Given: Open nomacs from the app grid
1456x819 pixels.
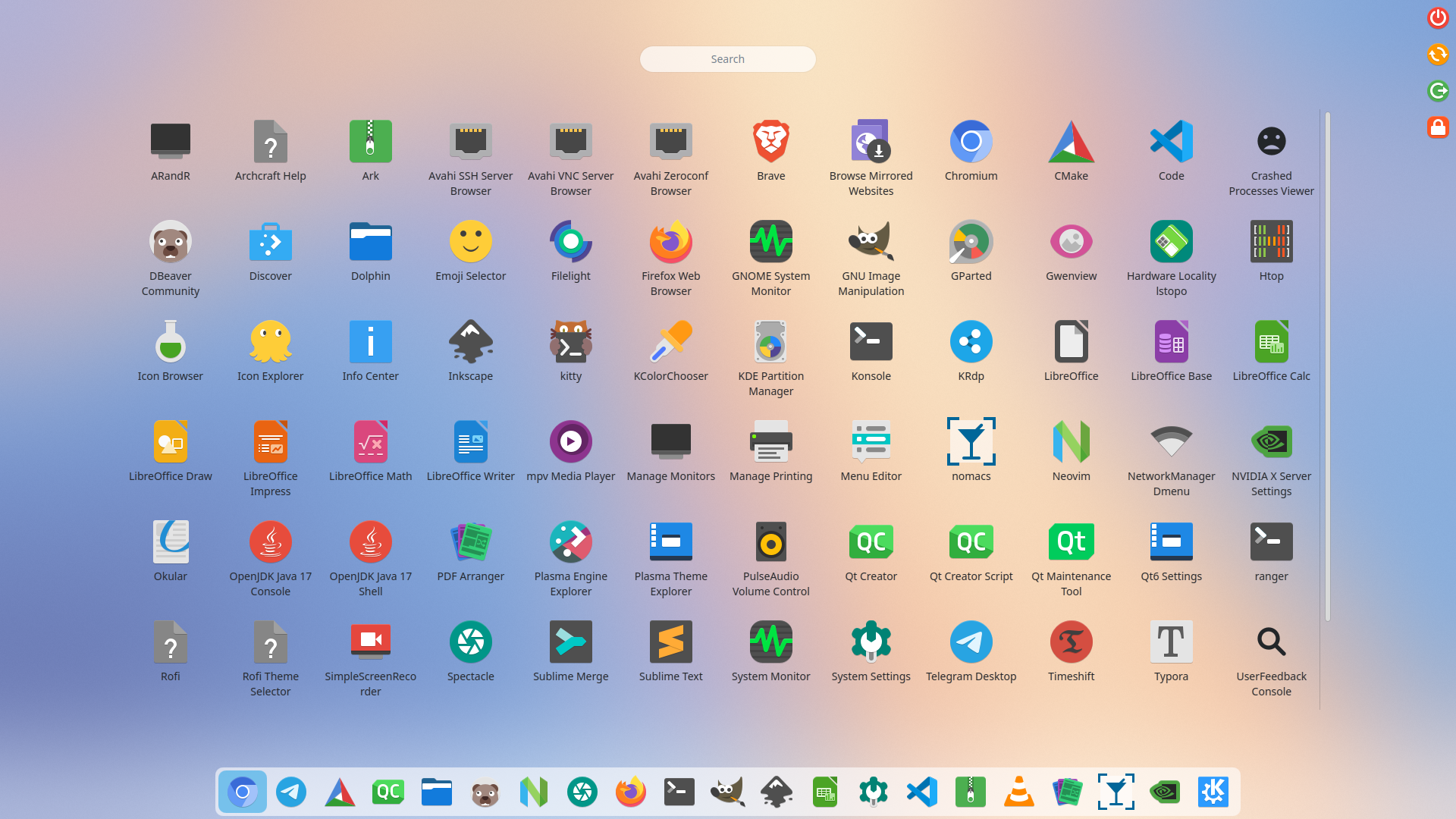Looking at the screenshot, I should click(x=971, y=450).
